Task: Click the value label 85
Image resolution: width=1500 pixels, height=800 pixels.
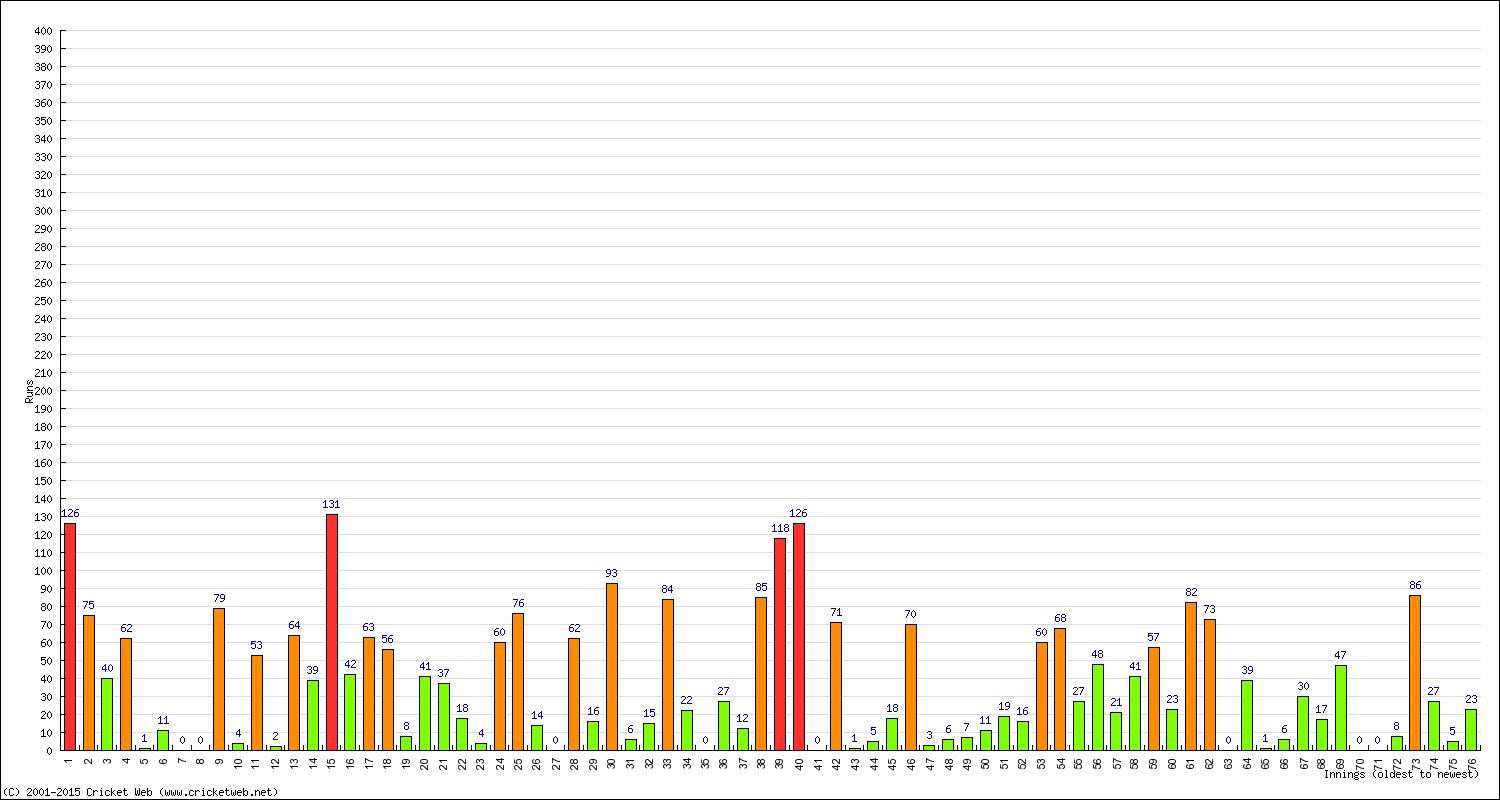Action: [x=761, y=586]
